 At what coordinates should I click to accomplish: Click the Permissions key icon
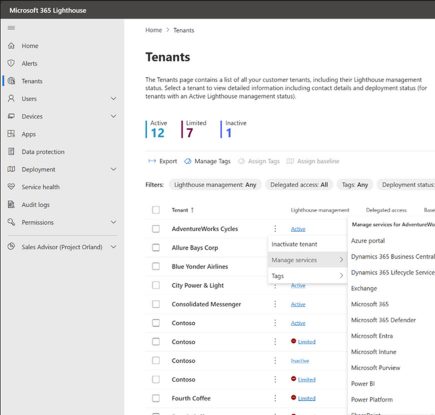click(11, 222)
